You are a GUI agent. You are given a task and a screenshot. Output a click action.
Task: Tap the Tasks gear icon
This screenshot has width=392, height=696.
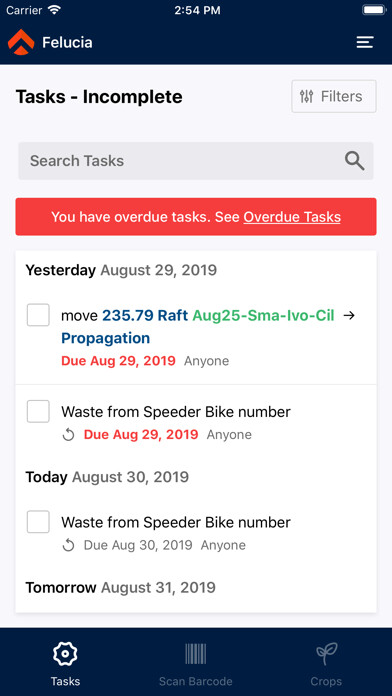pos(65,653)
